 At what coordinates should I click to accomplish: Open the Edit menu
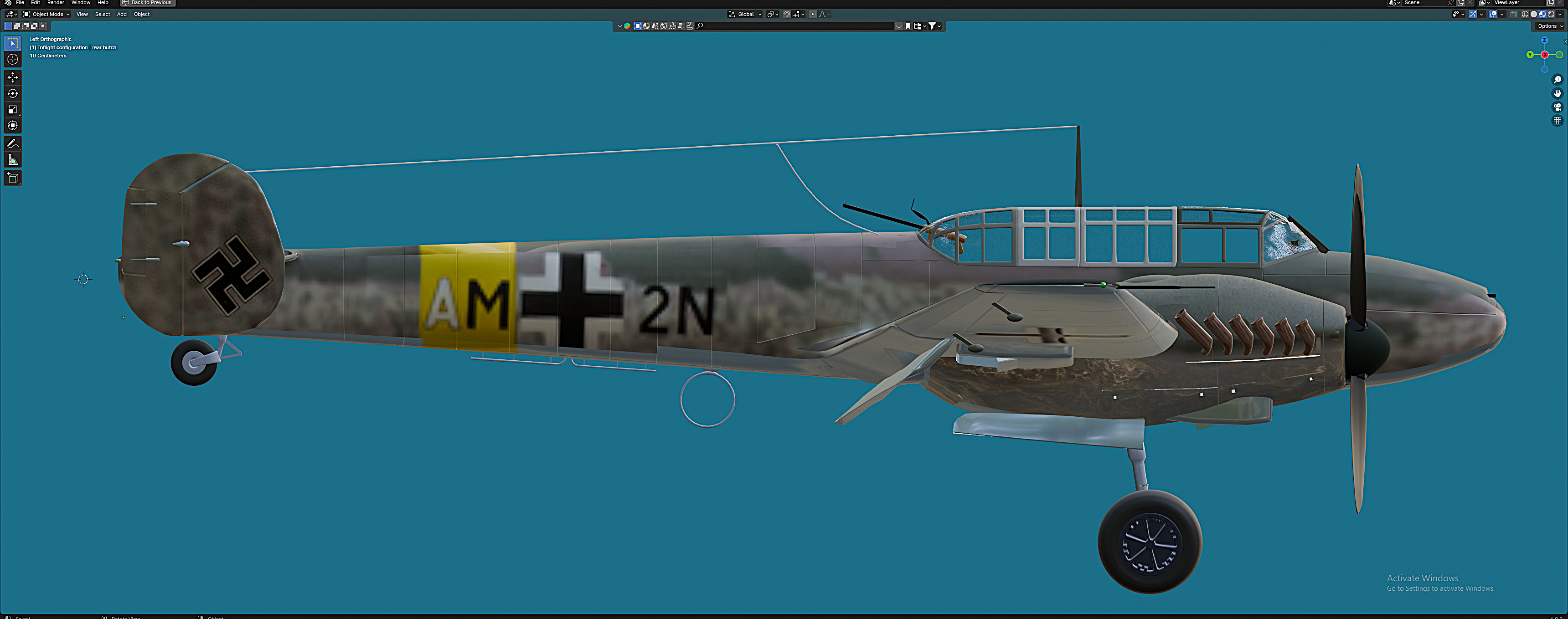[35, 2]
